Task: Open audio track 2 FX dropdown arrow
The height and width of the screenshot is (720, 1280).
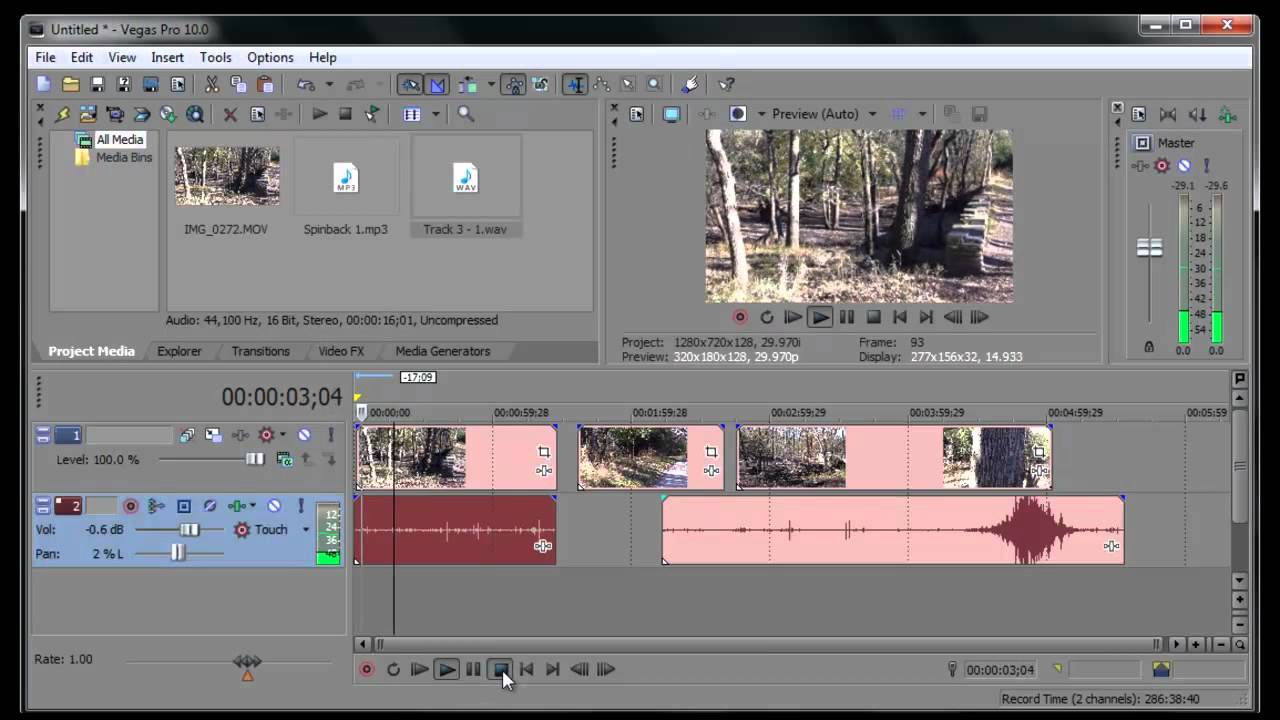Action: click(253, 506)
